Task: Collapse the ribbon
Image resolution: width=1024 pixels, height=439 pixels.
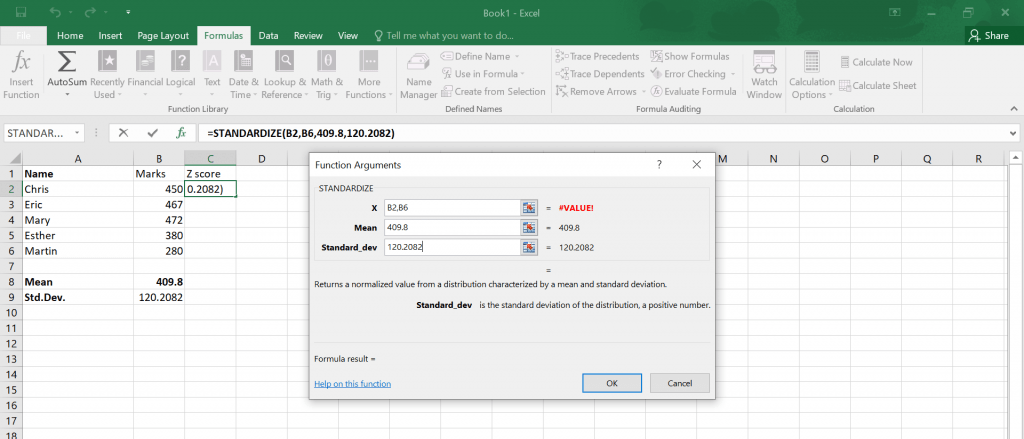Action: click(x=1014, y=109)
